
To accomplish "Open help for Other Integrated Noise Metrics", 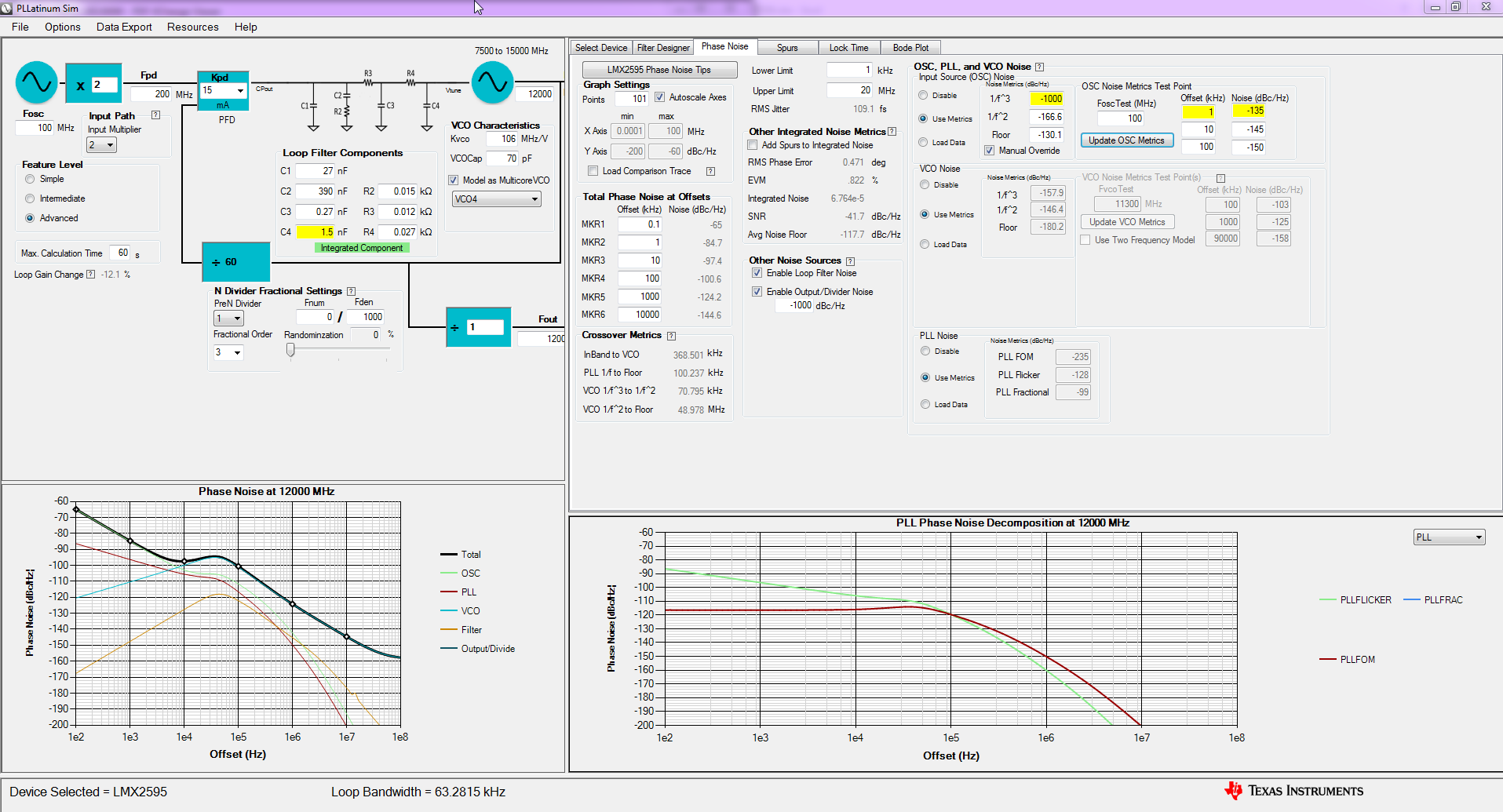I will click(892, 132).
